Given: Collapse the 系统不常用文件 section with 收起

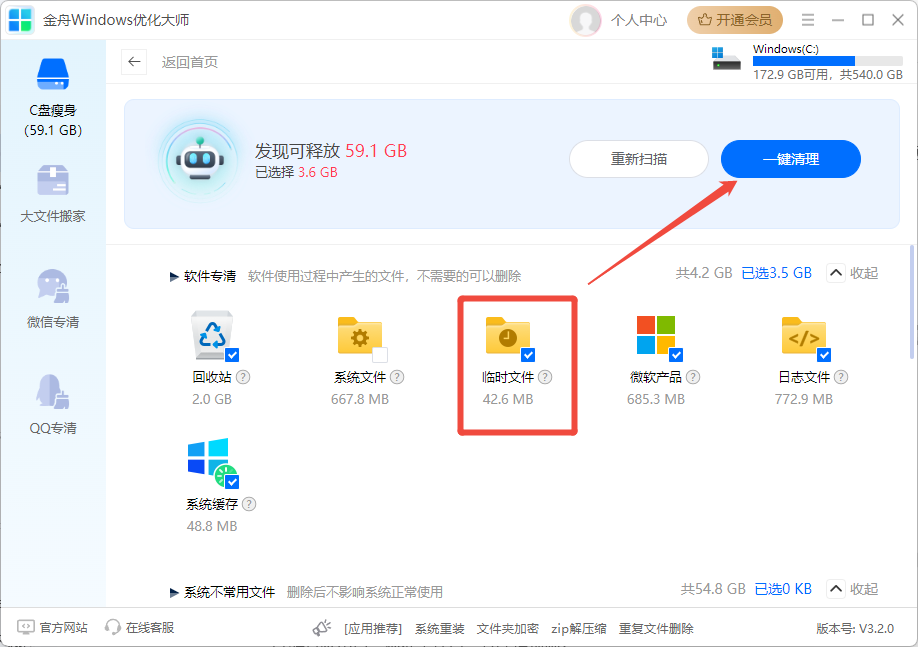Looking at the screenshot, I should click(x=852, y=589).
